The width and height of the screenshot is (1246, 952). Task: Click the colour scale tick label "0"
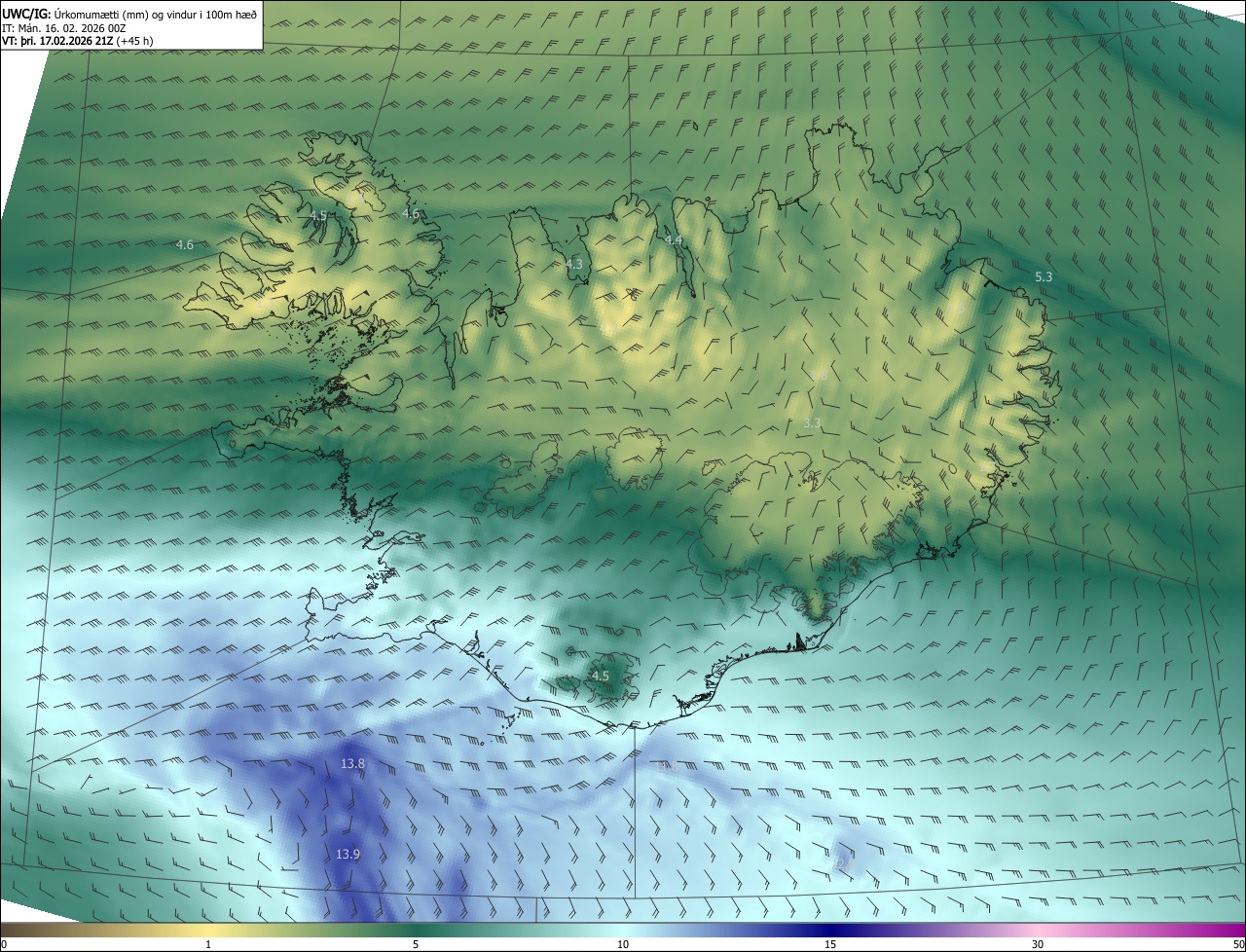(4, 944)
